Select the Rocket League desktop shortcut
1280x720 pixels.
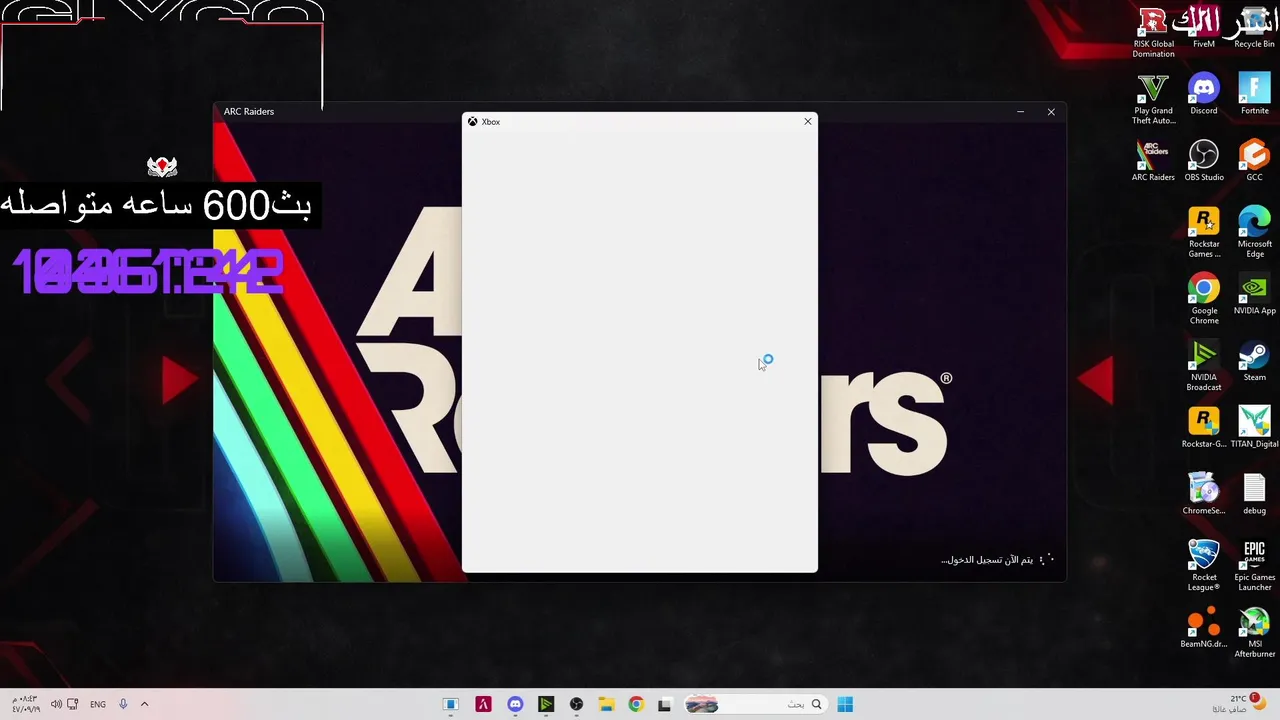click(x=1204, y=566)
